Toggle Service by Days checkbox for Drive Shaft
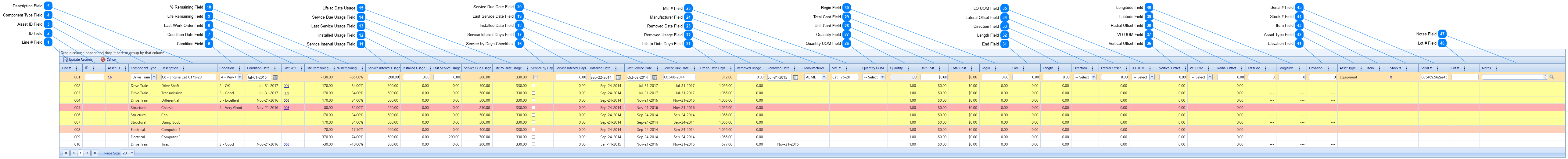The width and height of the screenshot is (1568, 159). pyautogui.click(x=534, y=86)
